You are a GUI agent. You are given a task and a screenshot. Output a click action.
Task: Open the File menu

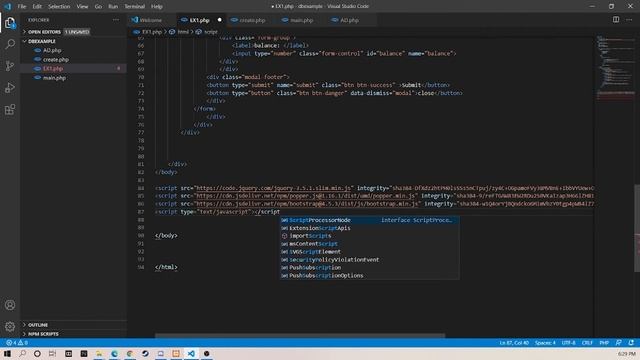click(x=22, y=7)
